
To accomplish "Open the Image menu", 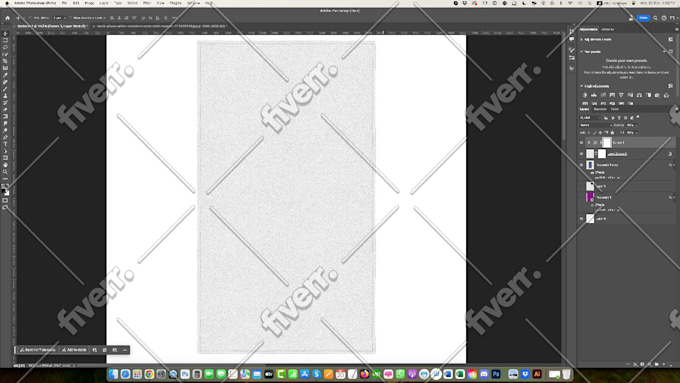I will (x=89, y=3).
